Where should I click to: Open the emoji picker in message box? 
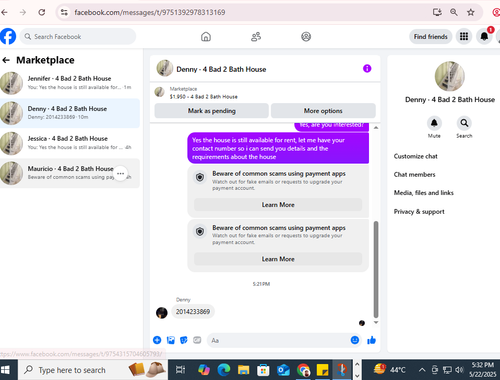coord(355,340)
